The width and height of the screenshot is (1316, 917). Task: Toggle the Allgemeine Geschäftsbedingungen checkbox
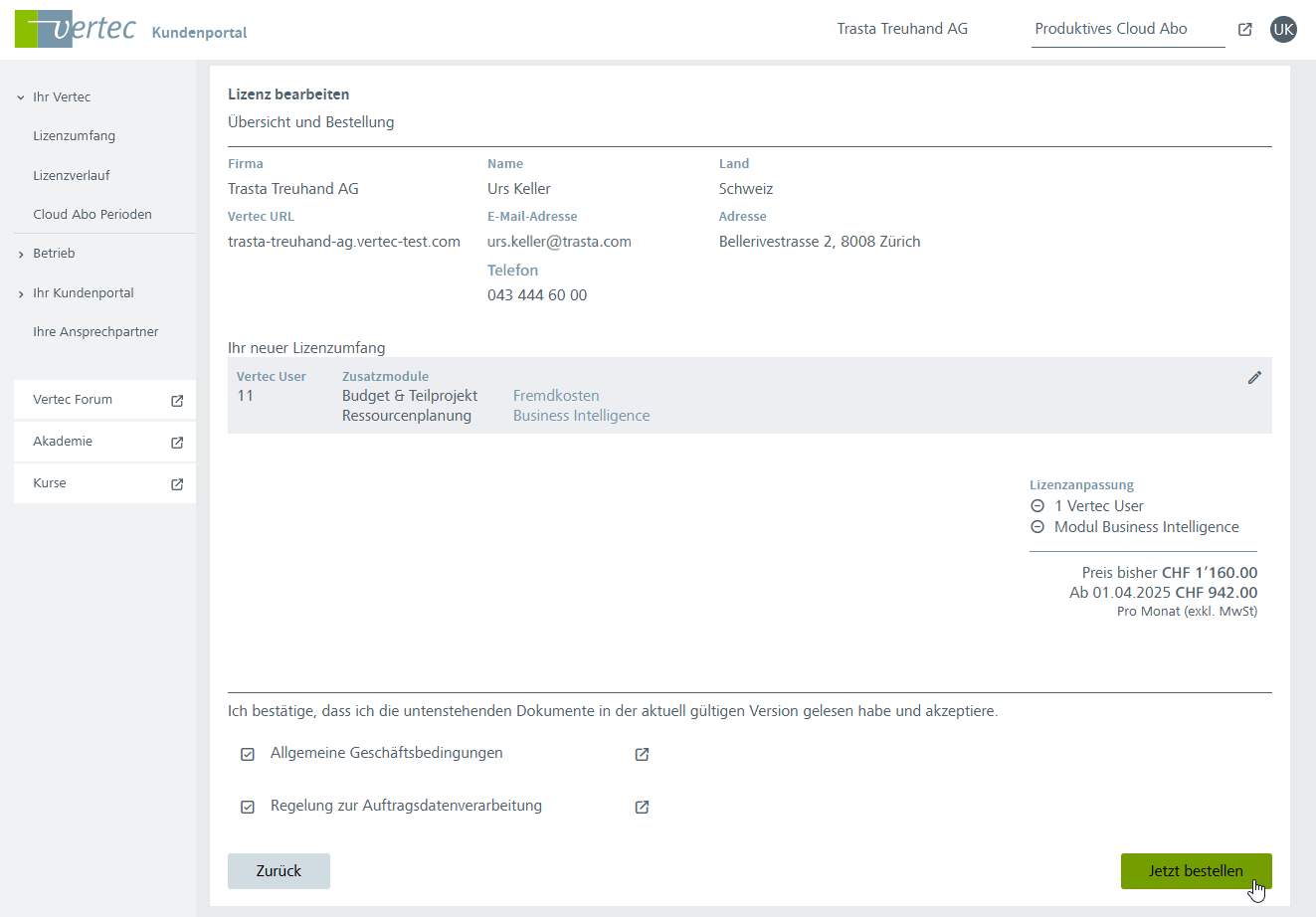248,754
